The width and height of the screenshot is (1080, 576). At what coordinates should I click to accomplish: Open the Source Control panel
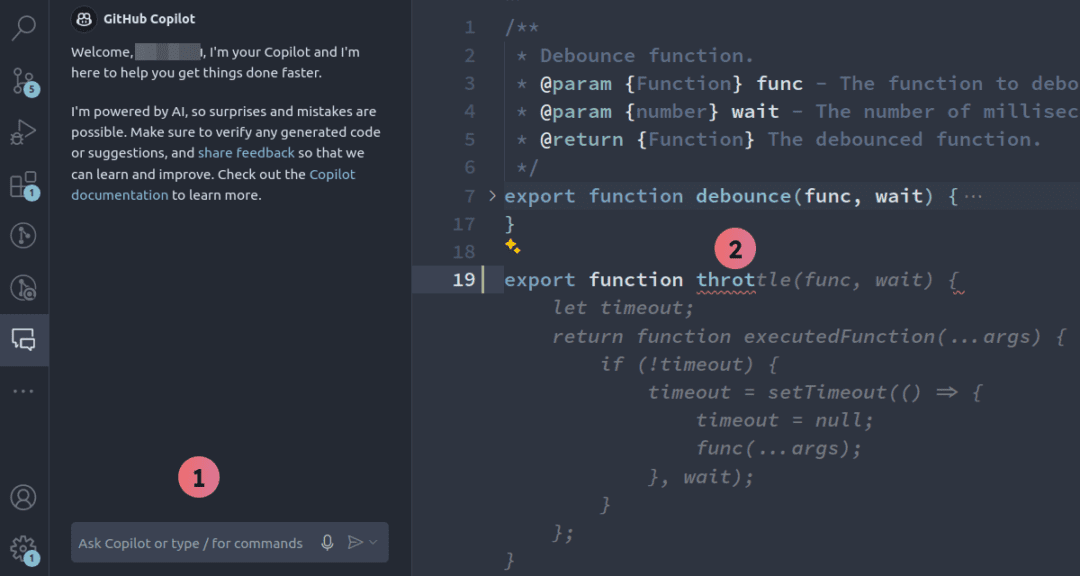pyautogui.click(x=24, y=82)
